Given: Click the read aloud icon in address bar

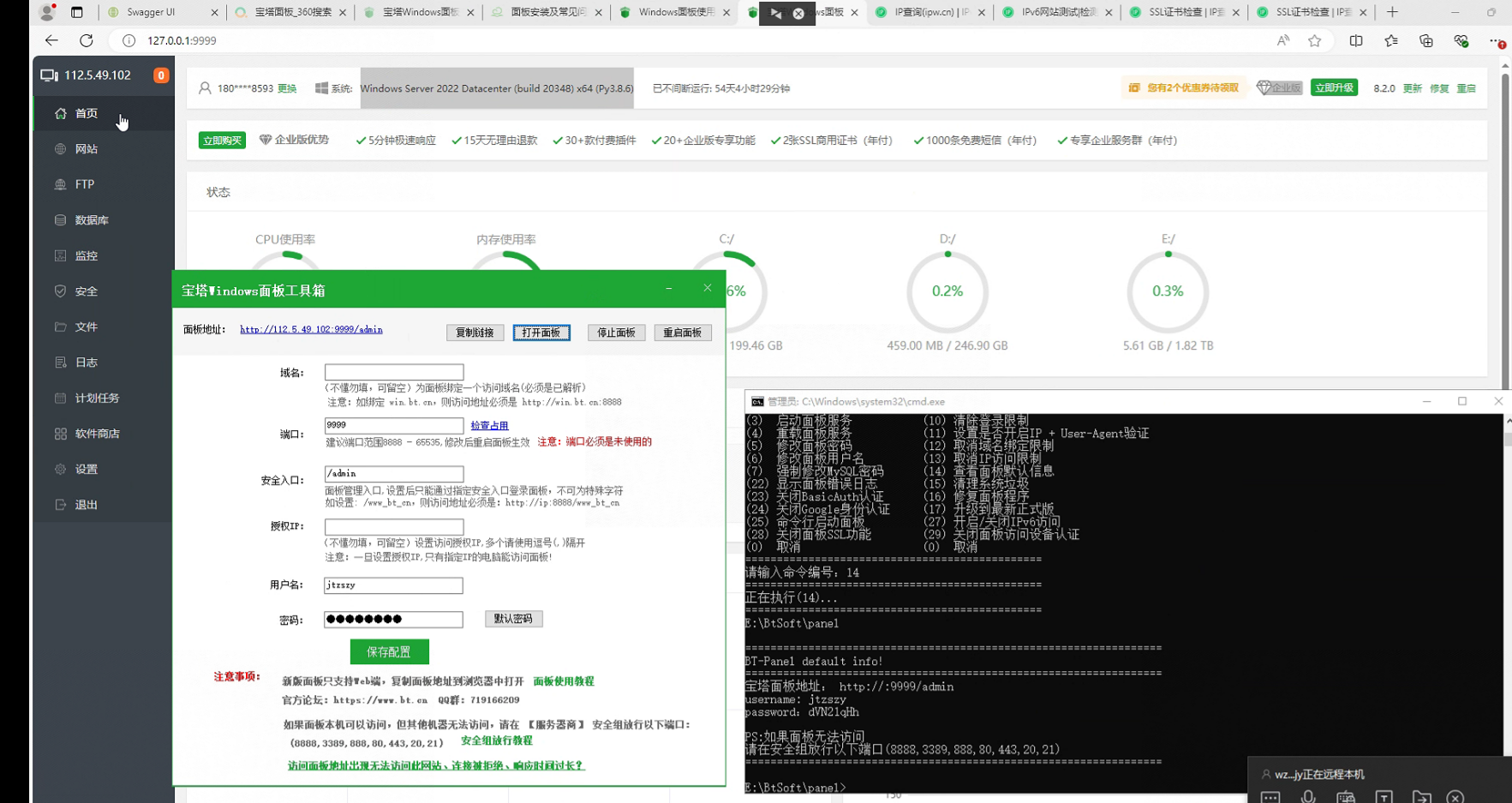Looking at the screenshot, I should pos(1282,40).
